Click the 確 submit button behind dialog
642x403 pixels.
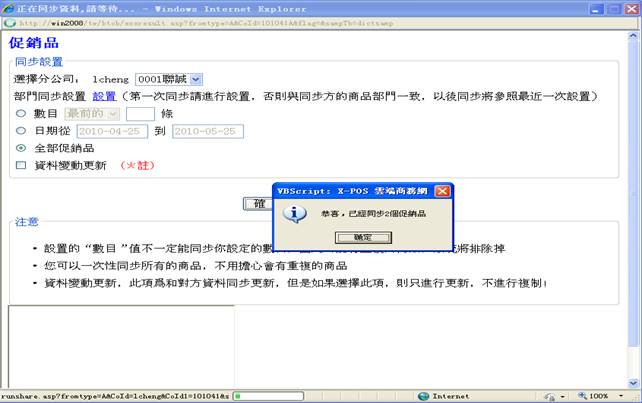click(x=259, y=203)
